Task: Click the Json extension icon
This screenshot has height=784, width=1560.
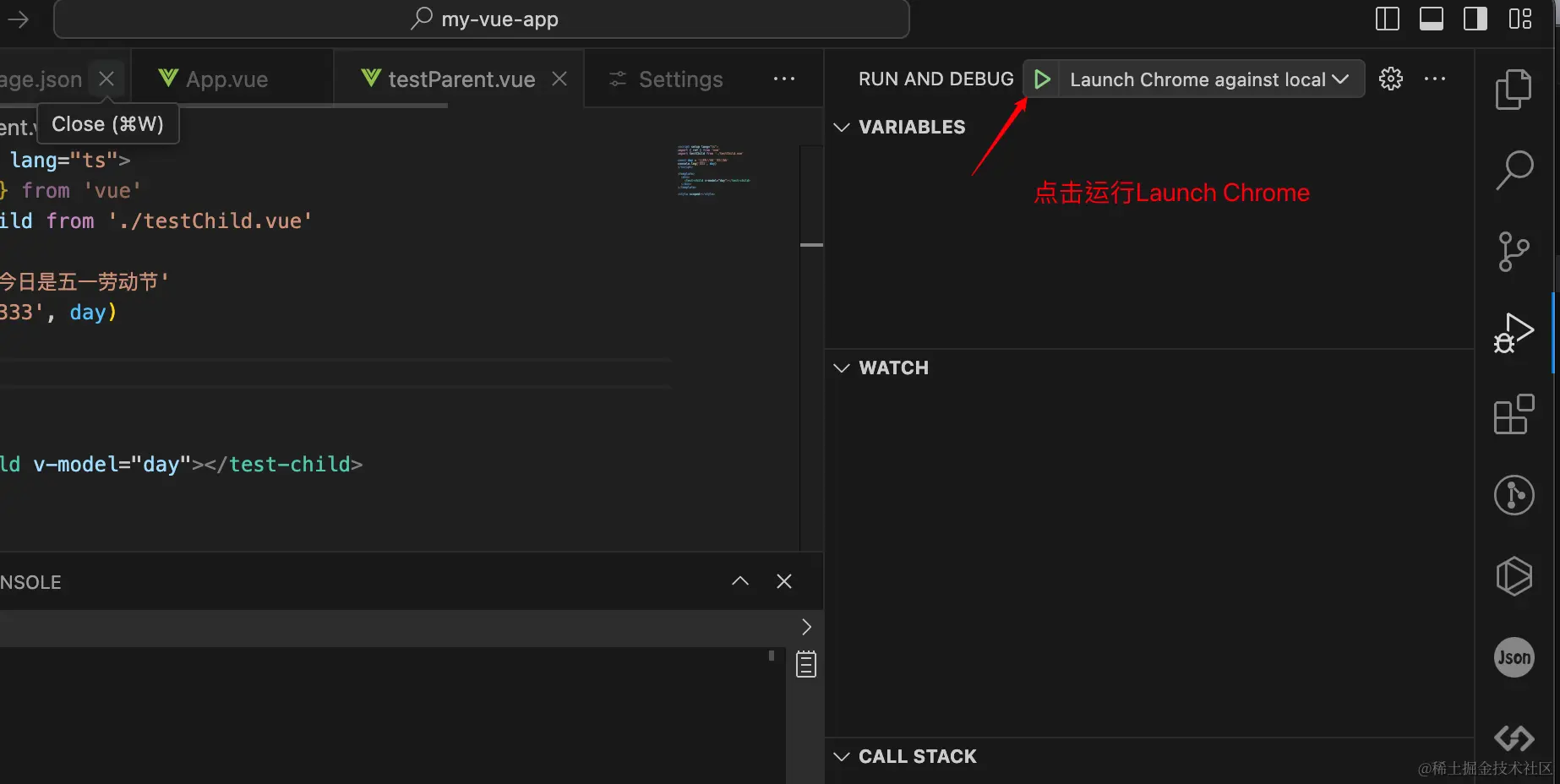Action: (1514, 657)
